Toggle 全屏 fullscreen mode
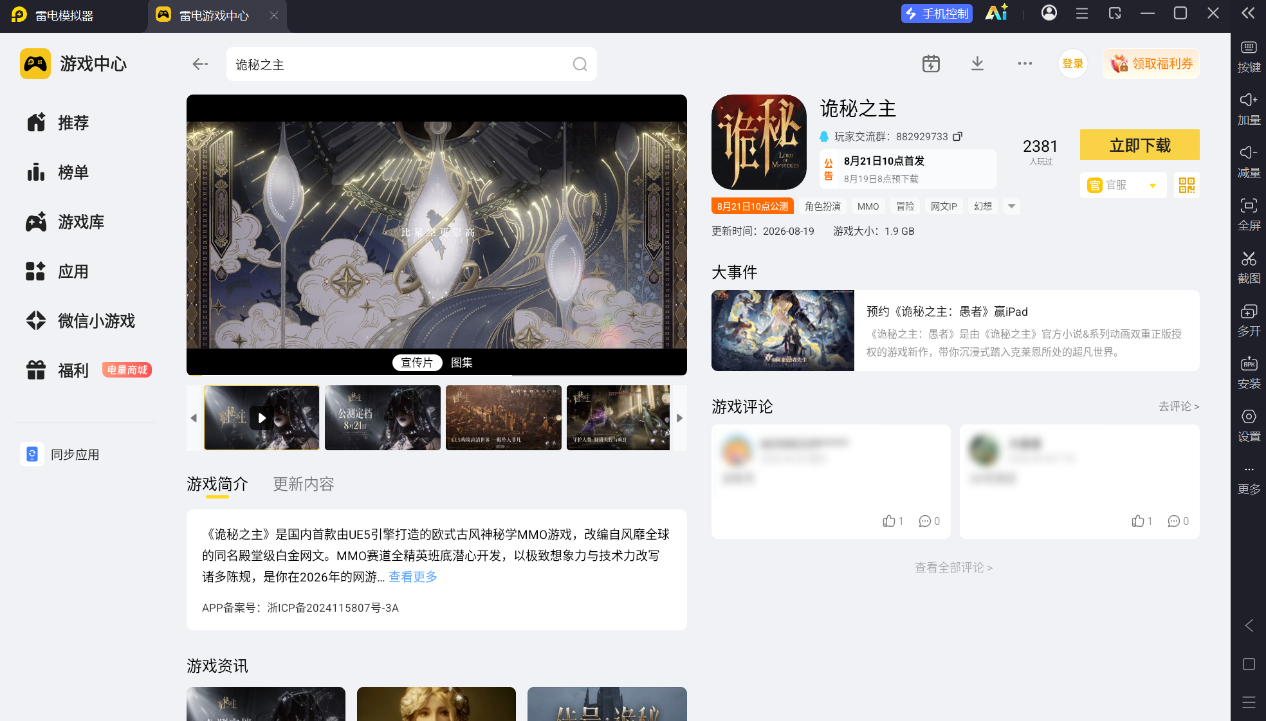The height and width of the screenshot is (721, 1266). click(1249, 214)
